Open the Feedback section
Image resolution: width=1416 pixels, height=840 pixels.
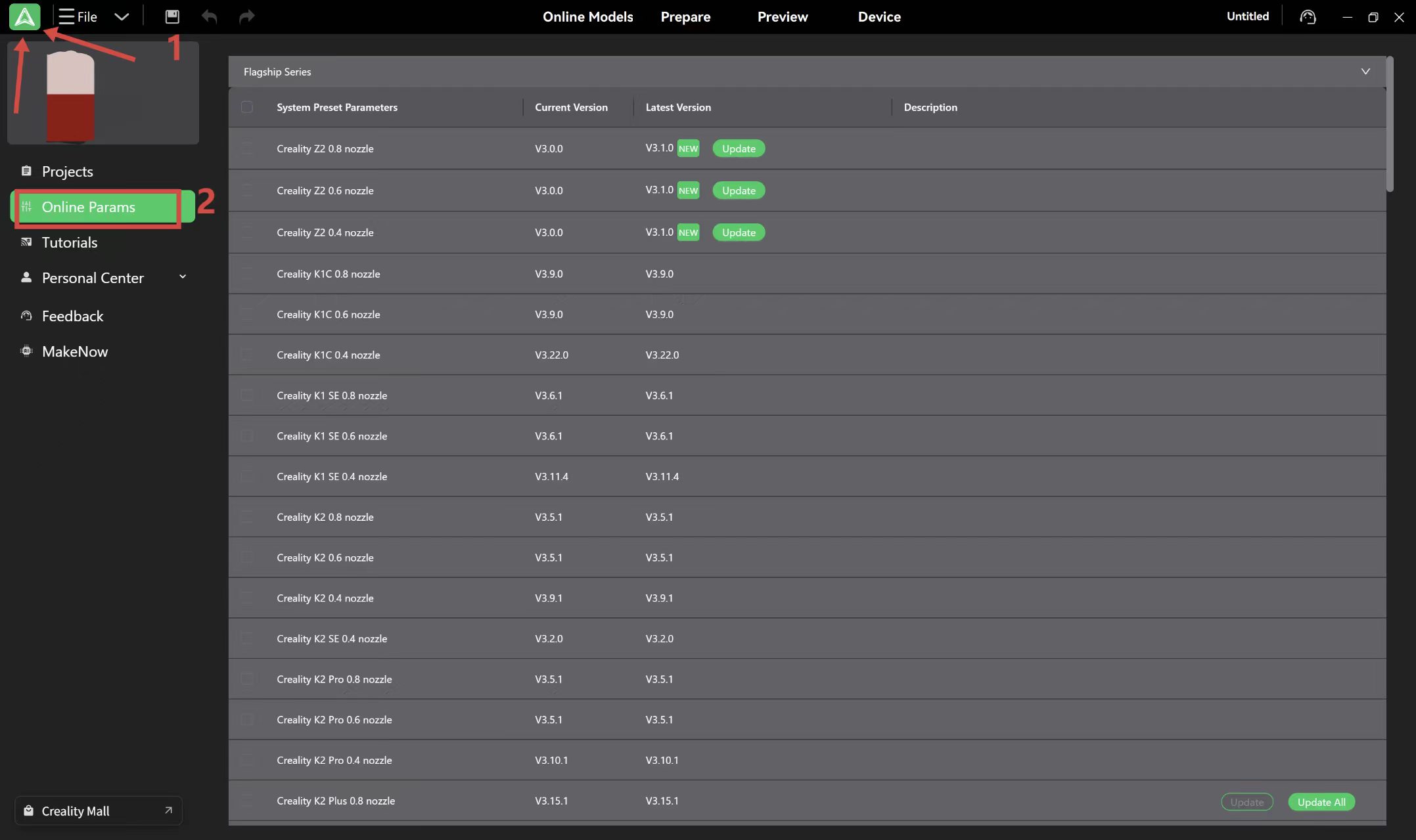[x=72, y=316]
